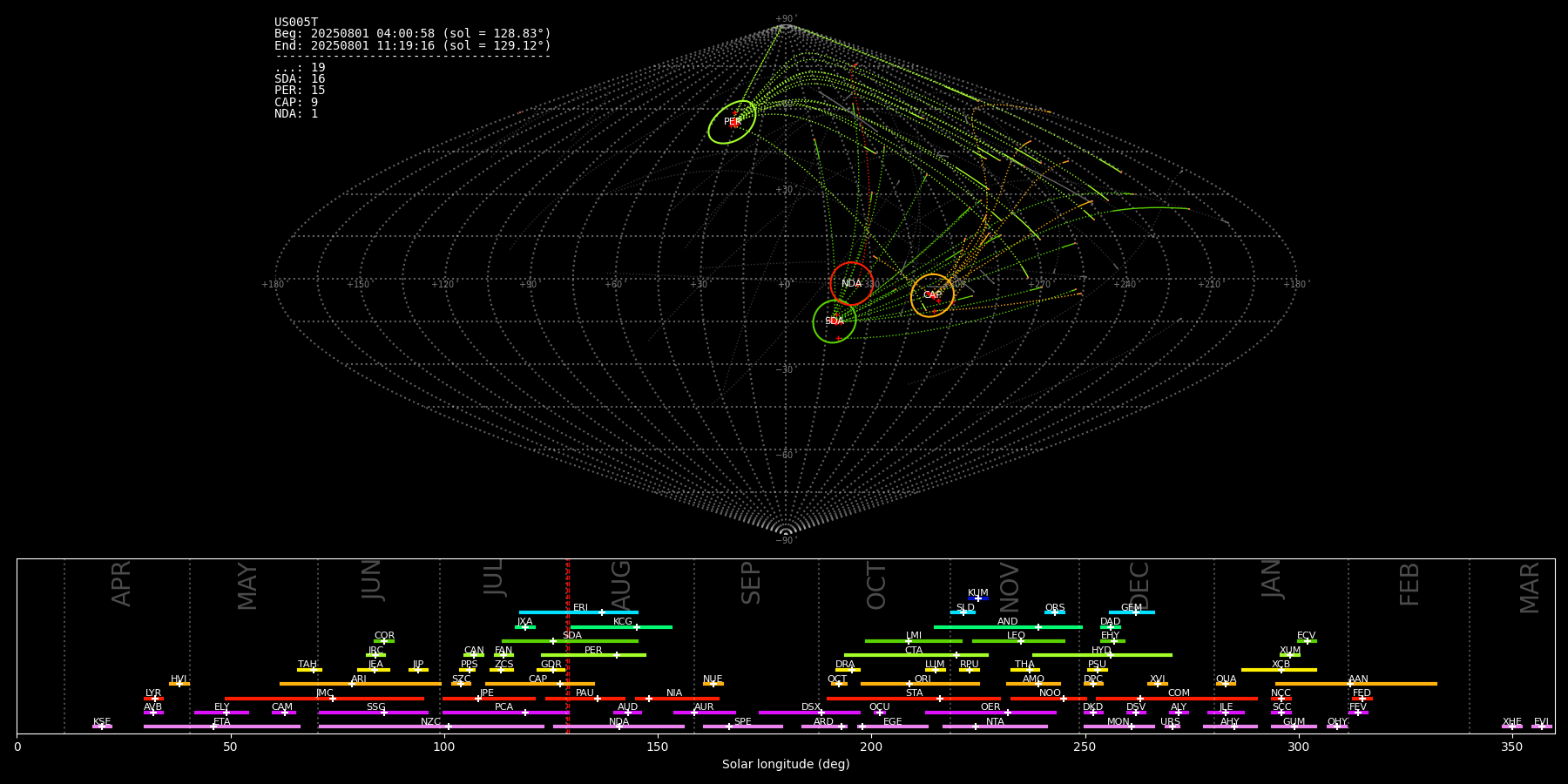
Task: Click the 'Solar longitude (deg)' axis label
Action: point(786,764)
